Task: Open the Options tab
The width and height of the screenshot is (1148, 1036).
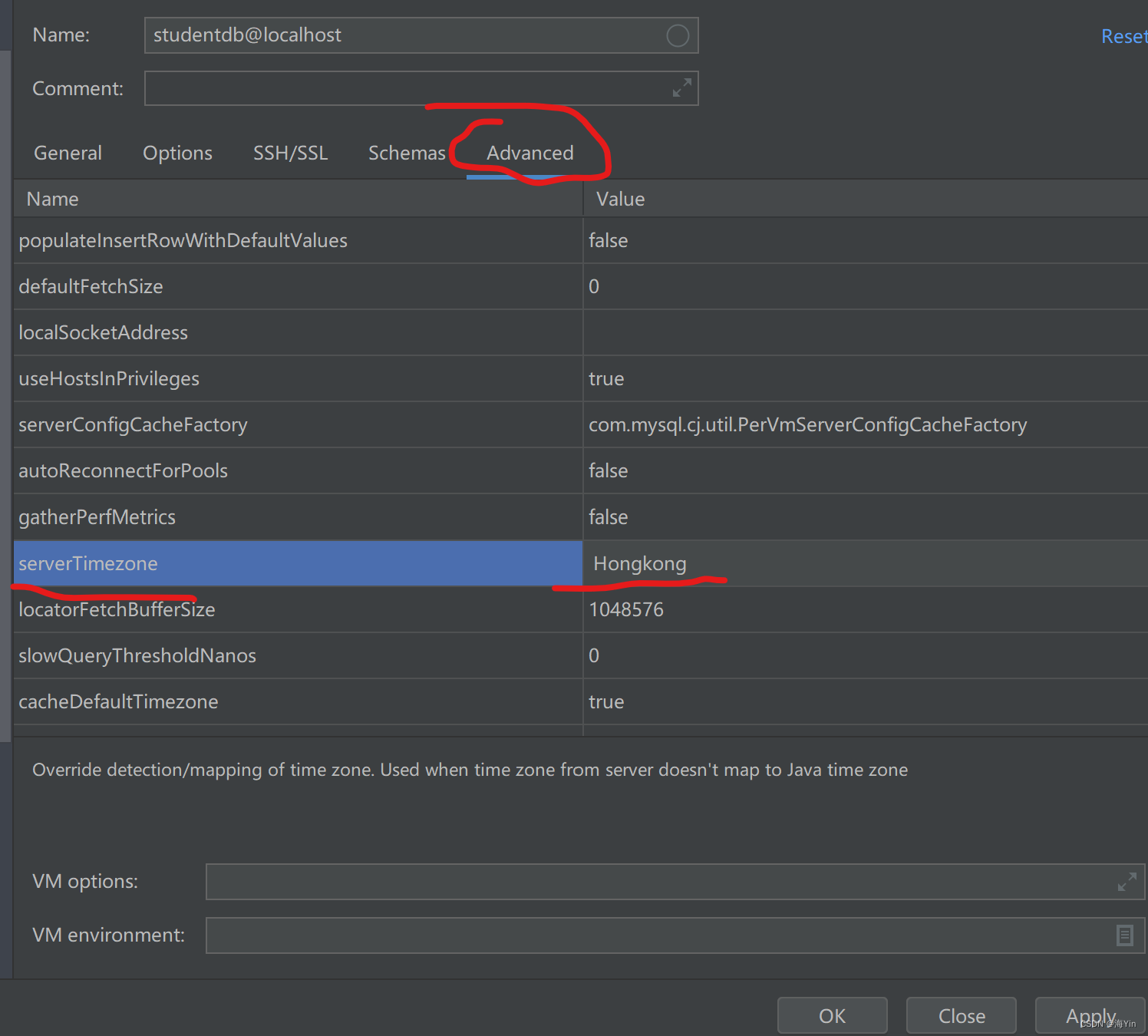Action: 177,153
